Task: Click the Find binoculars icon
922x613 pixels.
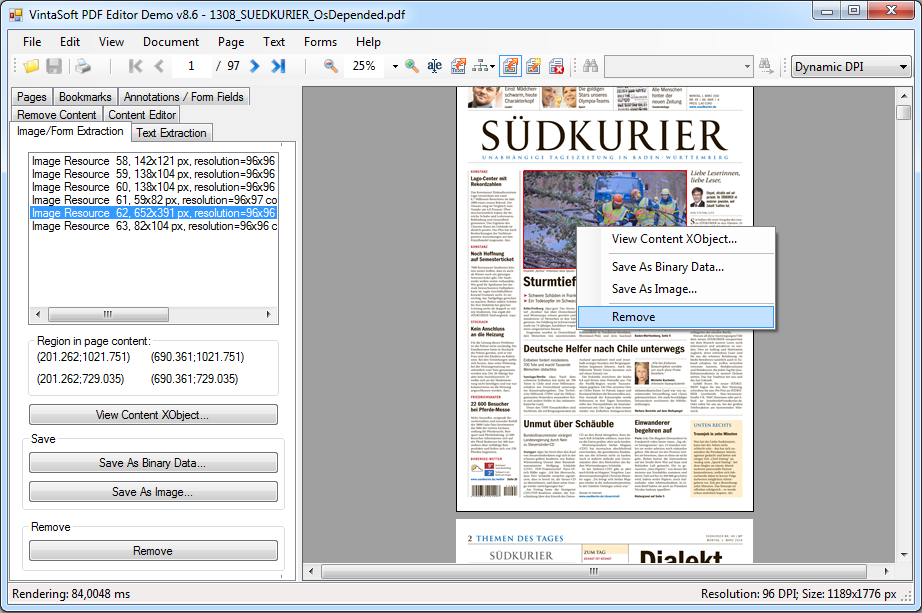Action: coord(590,66)
